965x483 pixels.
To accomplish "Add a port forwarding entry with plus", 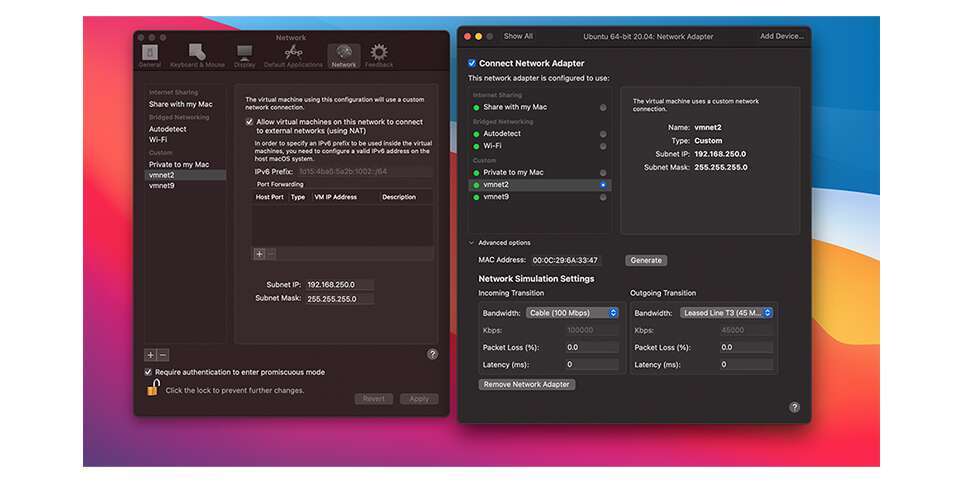I will pos(260,253).
